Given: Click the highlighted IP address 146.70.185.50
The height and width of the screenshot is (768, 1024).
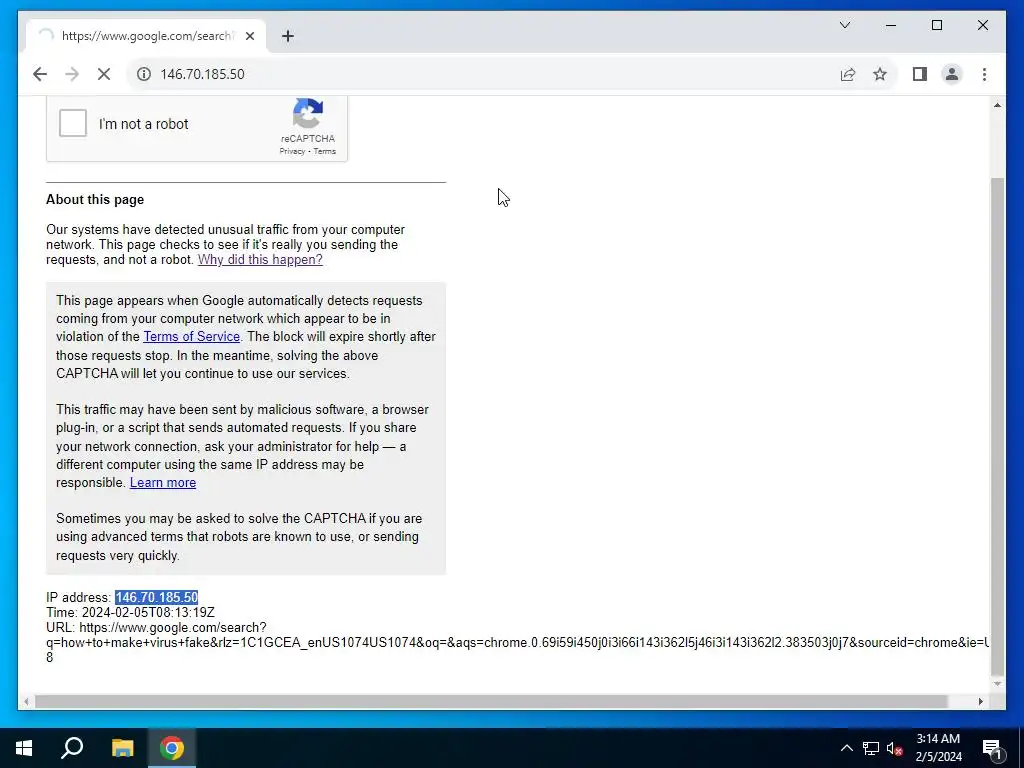Looking at the screenshot, I should (x=157, y=598).
